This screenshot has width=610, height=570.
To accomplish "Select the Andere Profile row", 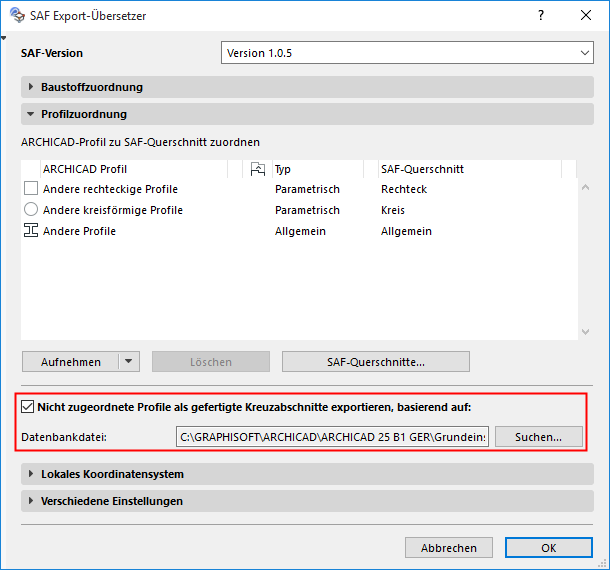I will pyautogui.click(x=299, y=231).
